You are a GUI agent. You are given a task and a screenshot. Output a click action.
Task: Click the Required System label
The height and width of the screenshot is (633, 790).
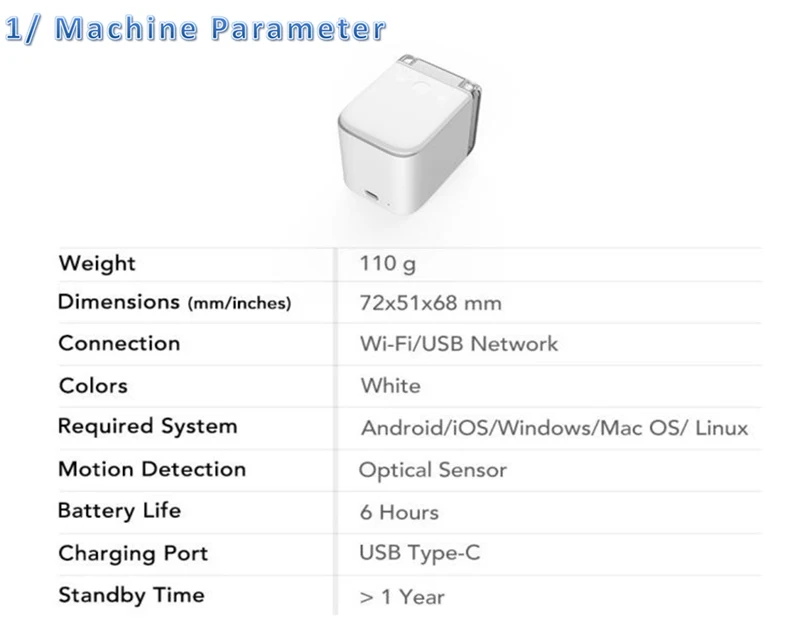(x=148, y=427)
